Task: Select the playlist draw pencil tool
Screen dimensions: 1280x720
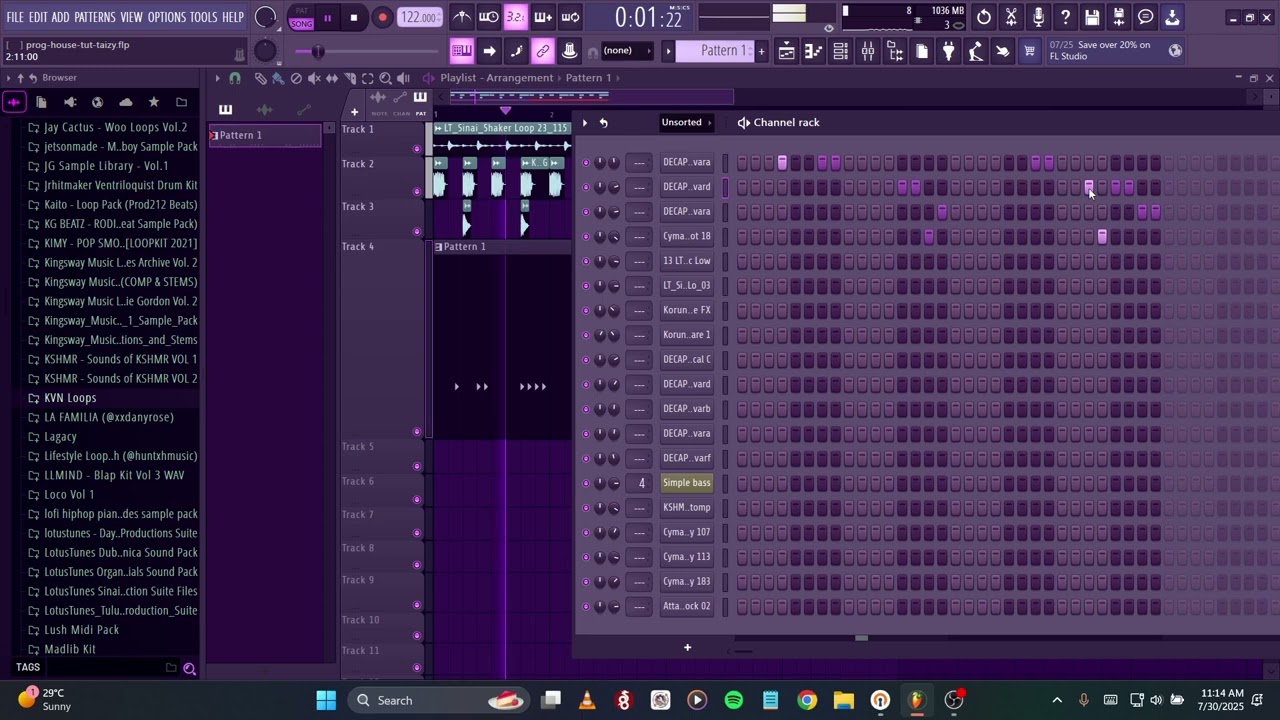Action: (260, 78)
